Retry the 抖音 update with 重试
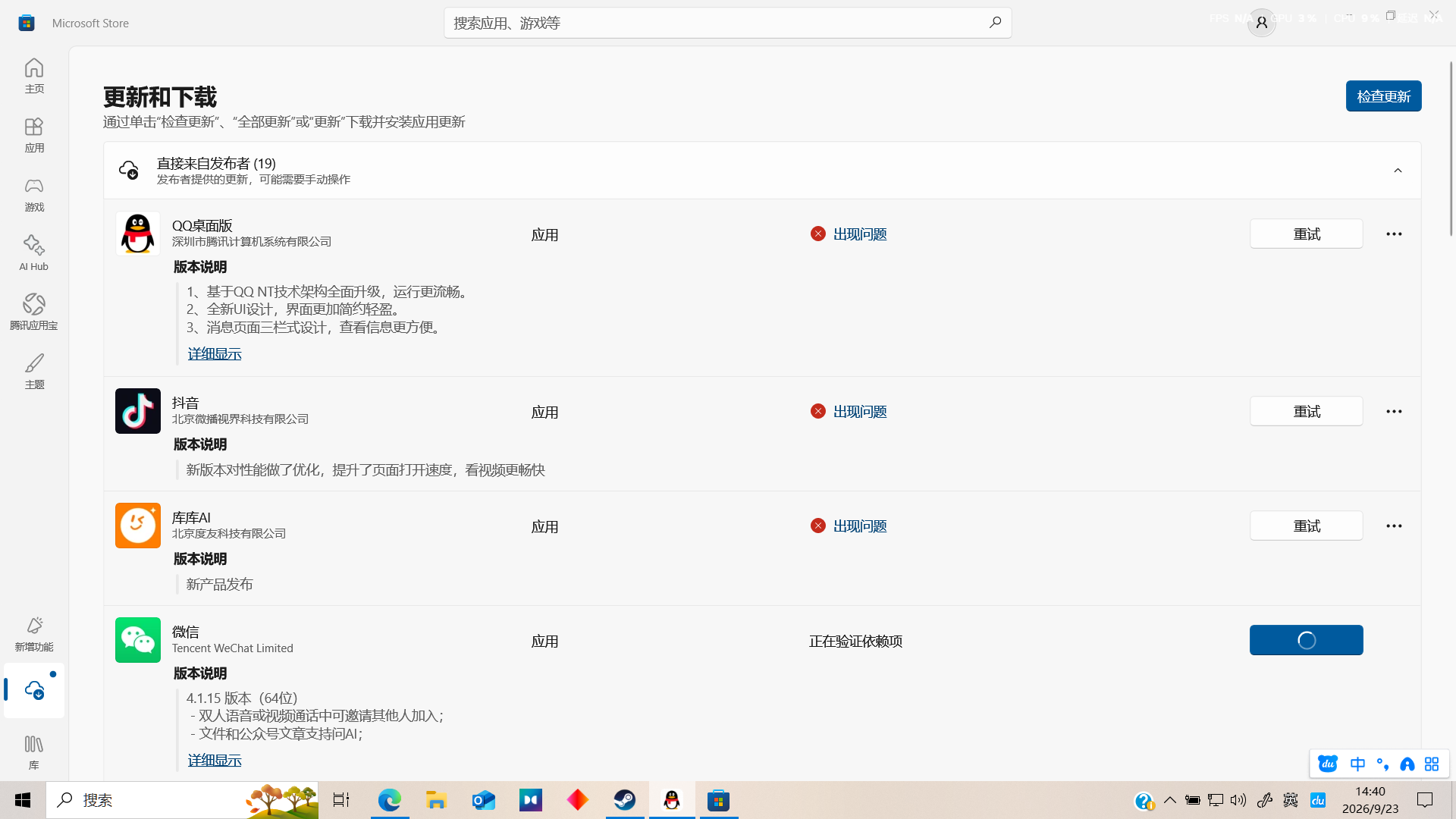 click(1306, 411)
